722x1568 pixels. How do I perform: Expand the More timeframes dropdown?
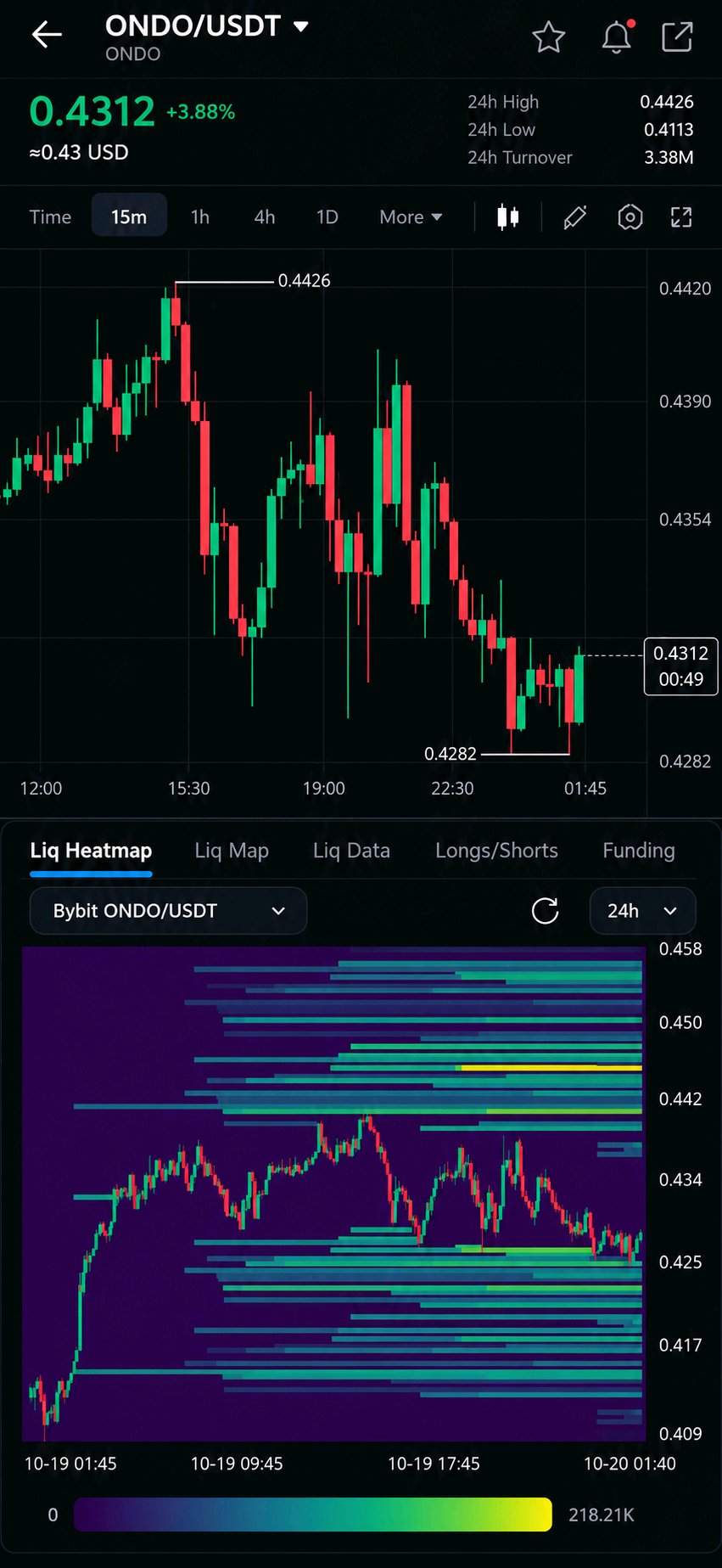[411, 216]
